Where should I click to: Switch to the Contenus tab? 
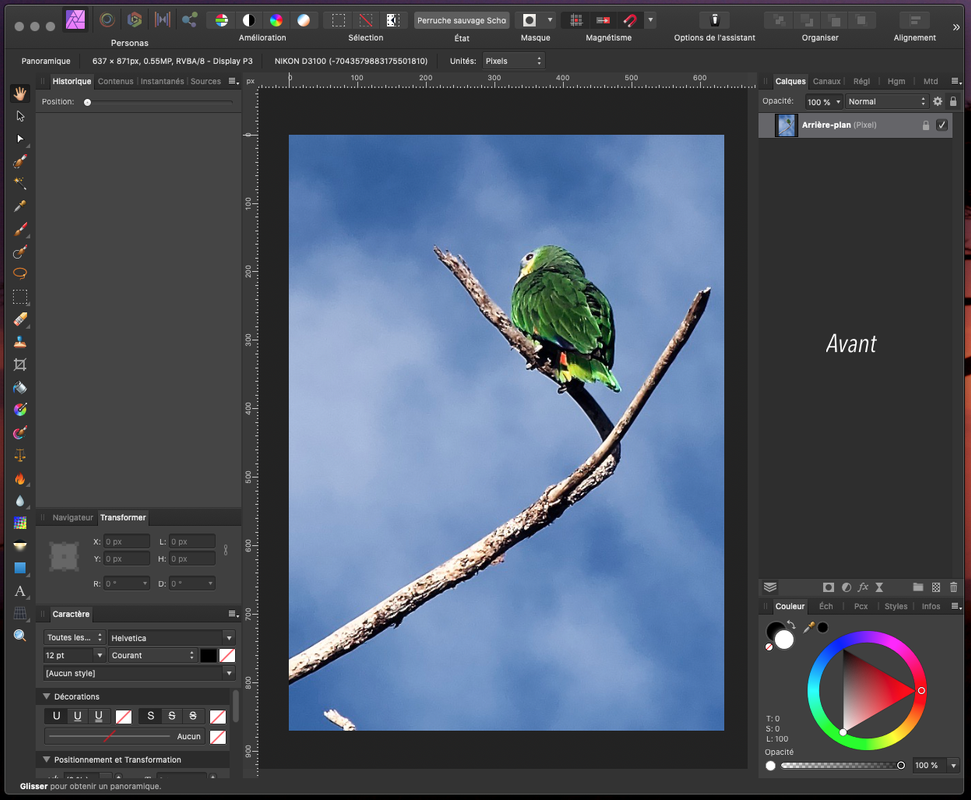tap(115, 81)
